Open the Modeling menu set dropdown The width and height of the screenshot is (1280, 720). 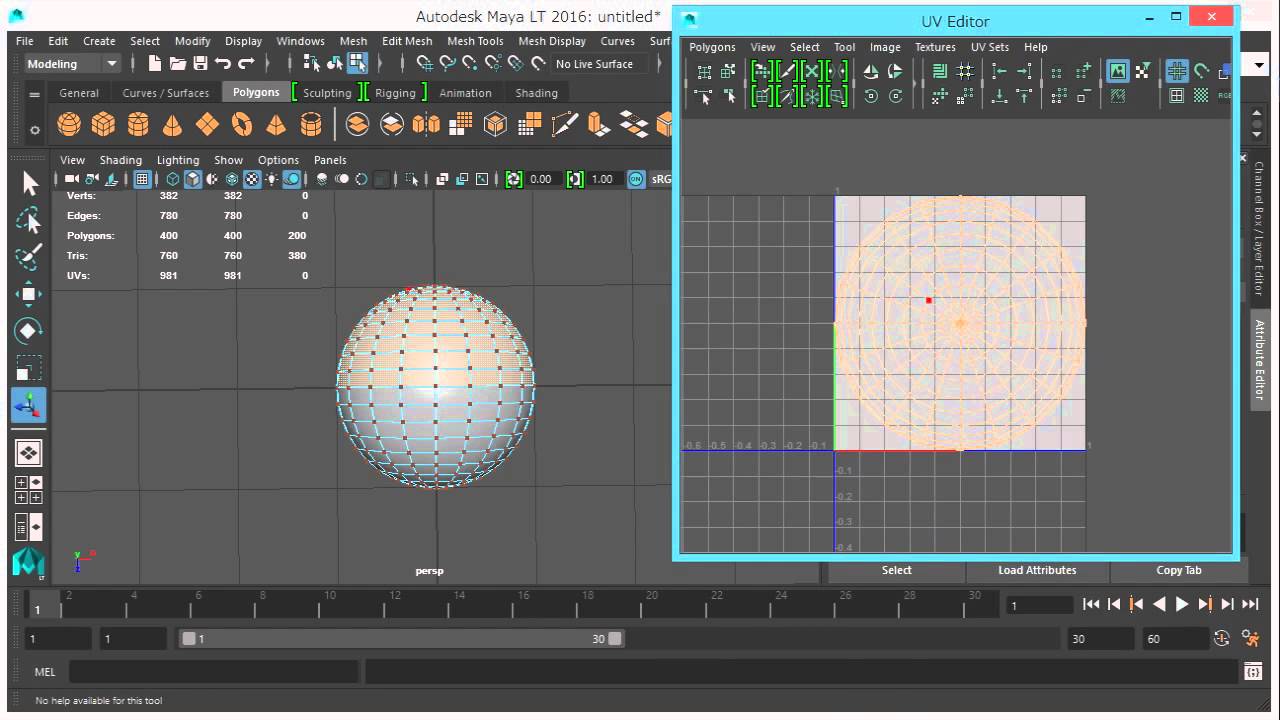72,64
